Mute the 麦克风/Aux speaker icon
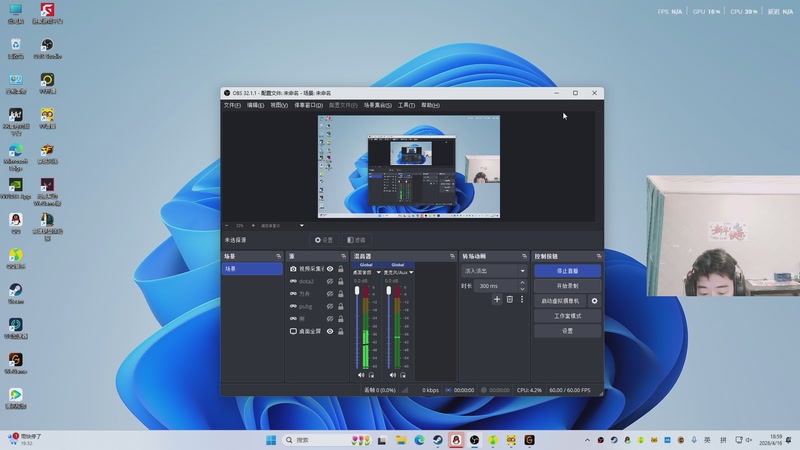This screenshot has height=450, width=800. 391,375
